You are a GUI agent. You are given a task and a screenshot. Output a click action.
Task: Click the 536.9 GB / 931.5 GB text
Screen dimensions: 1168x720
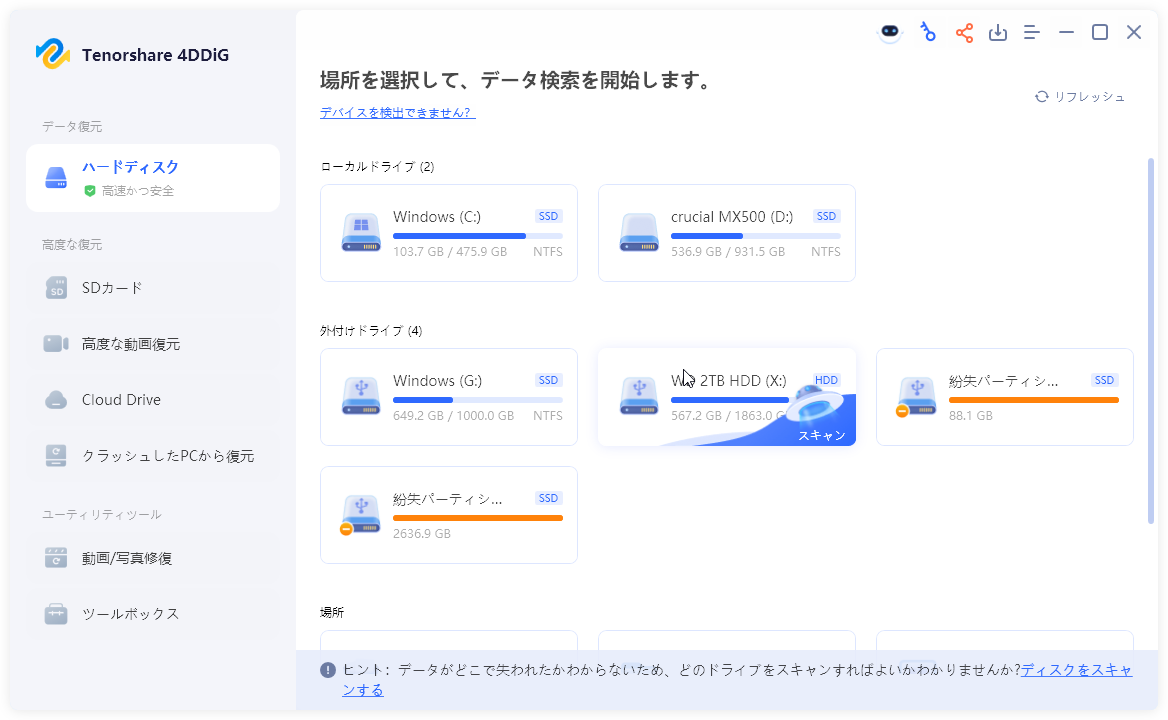(728, 252)
